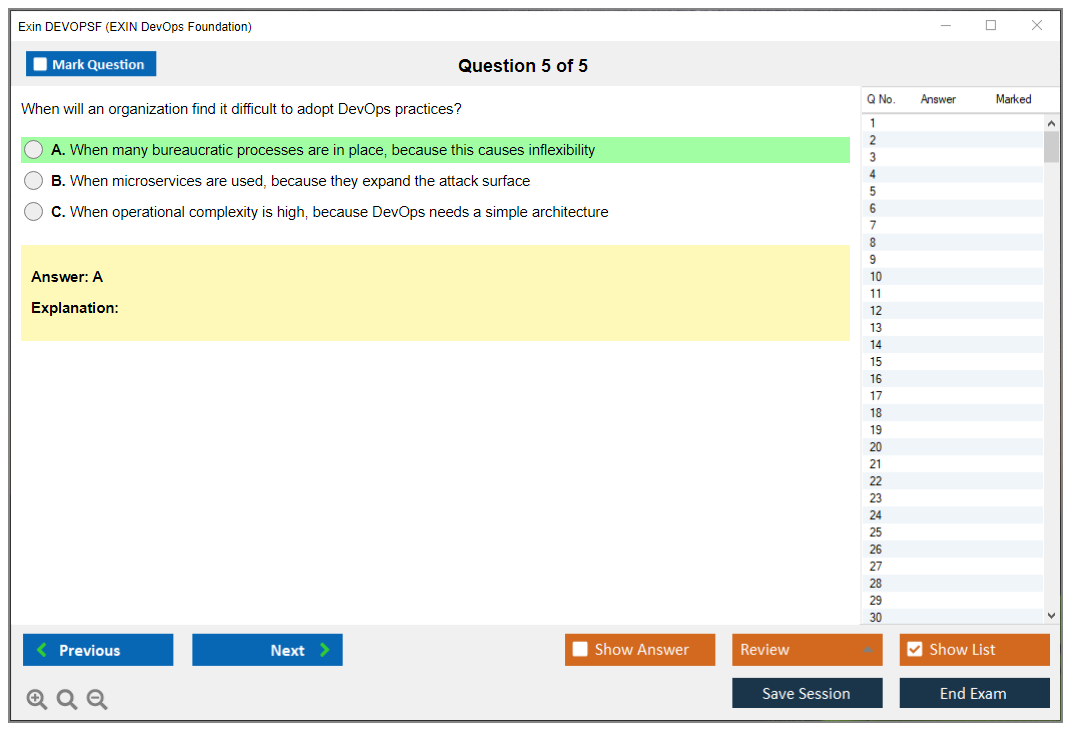Image resolution: width=1075 pixels, height=735 pixels.
Task: Click the question list scrollbar thumb
Action: (1051, 147)
